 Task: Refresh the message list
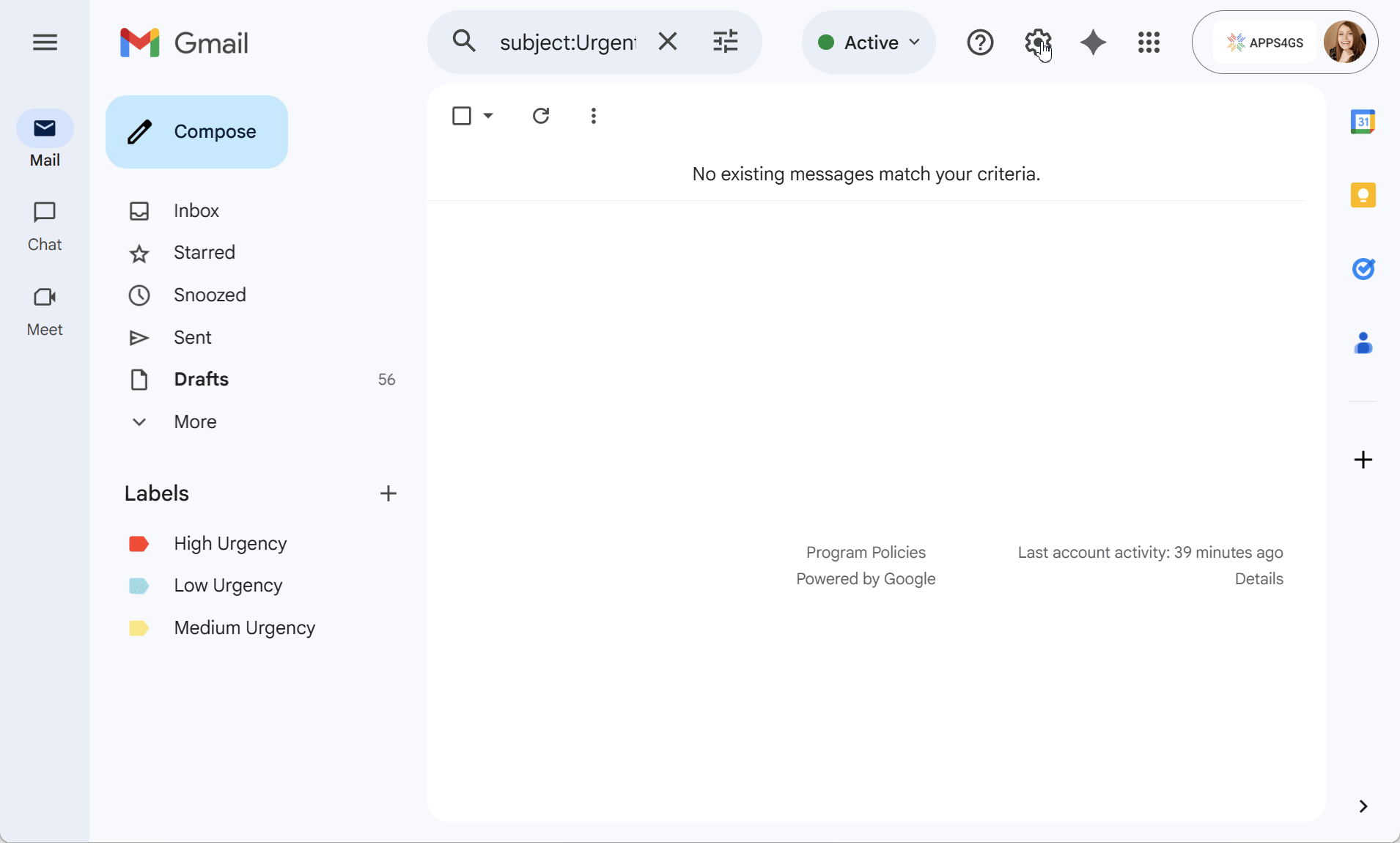(541, 116)
